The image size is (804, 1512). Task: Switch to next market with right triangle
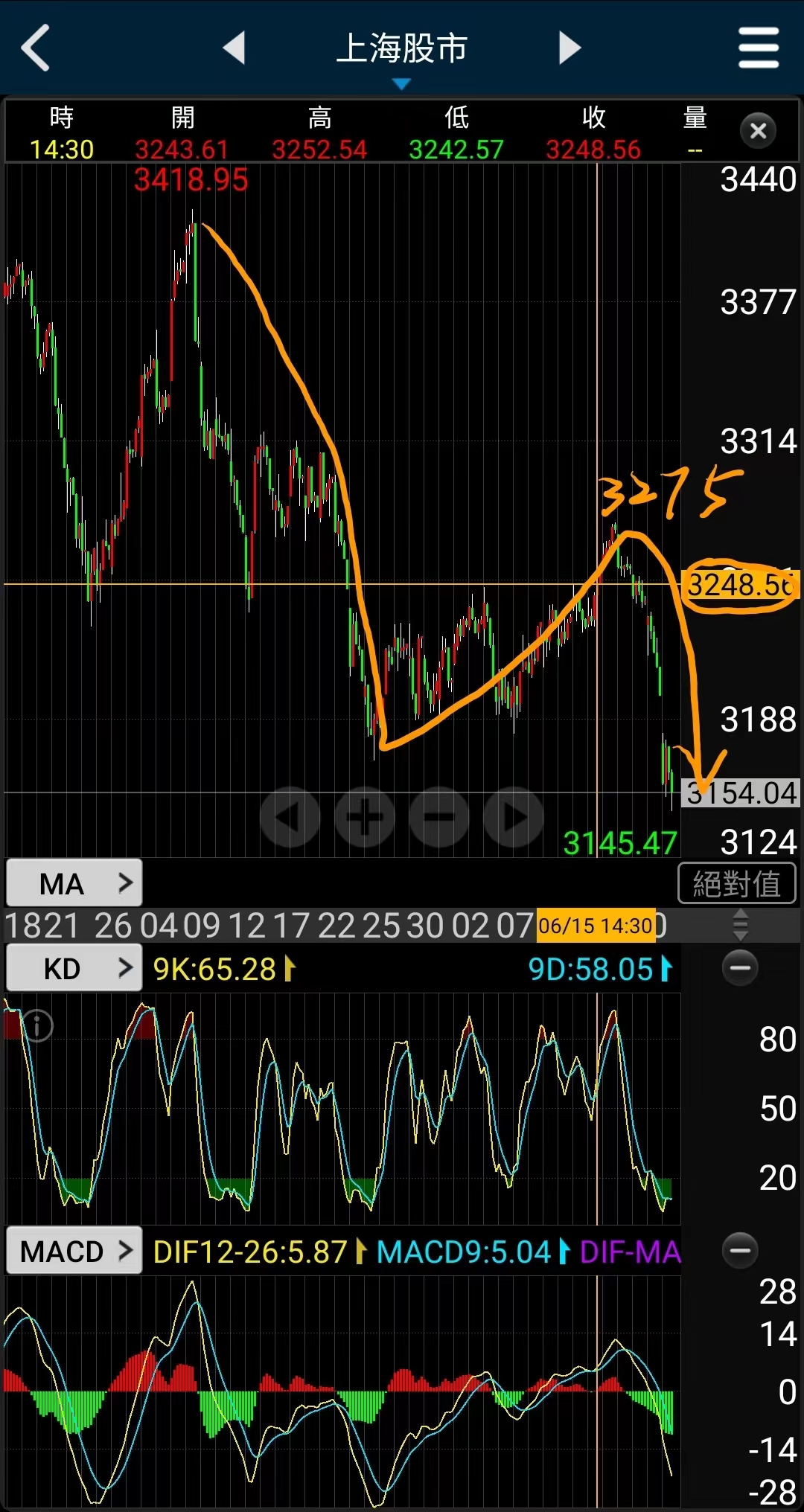click(x=569, y=48)
